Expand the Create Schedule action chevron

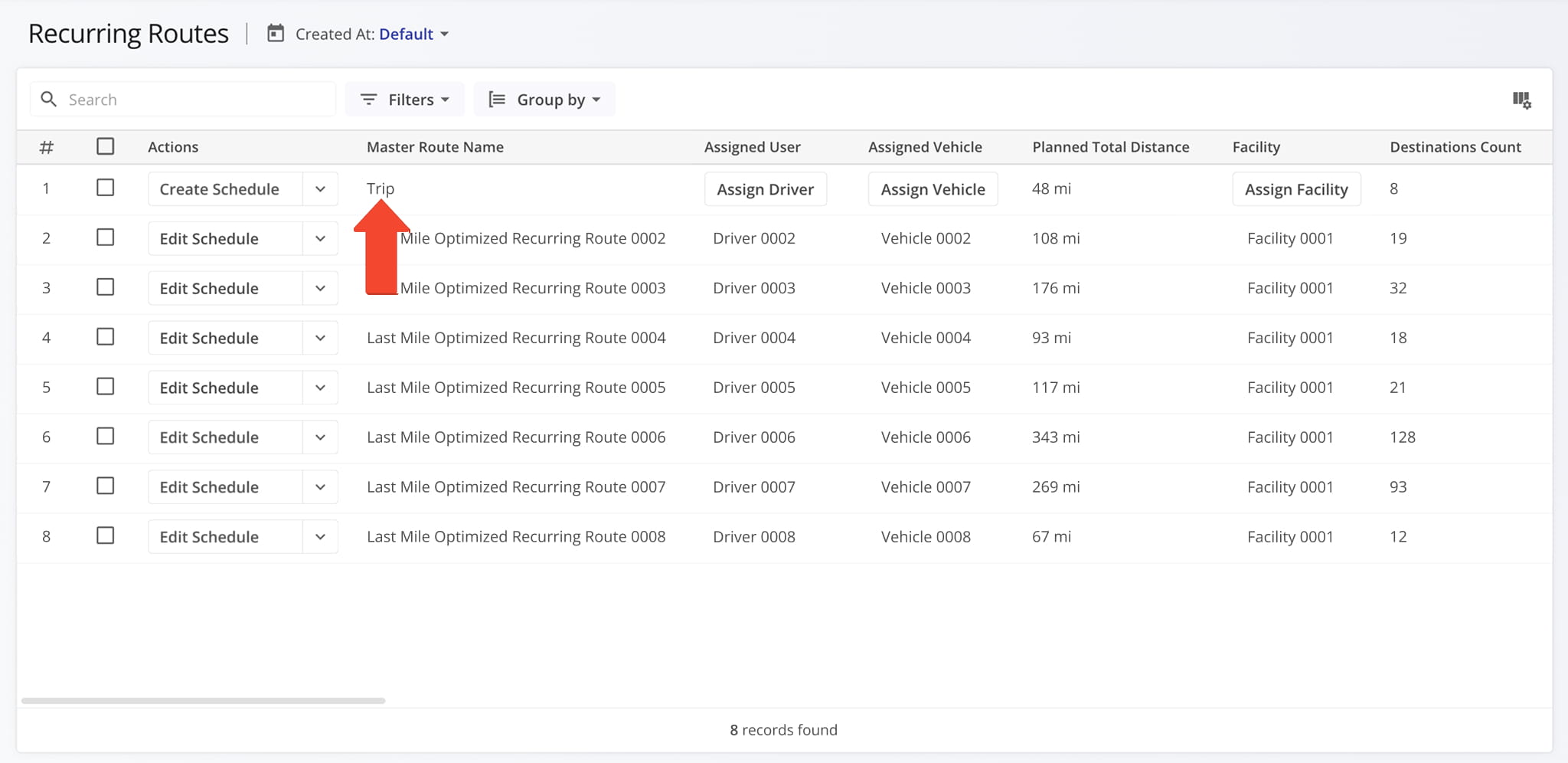[x=320, y=189]
